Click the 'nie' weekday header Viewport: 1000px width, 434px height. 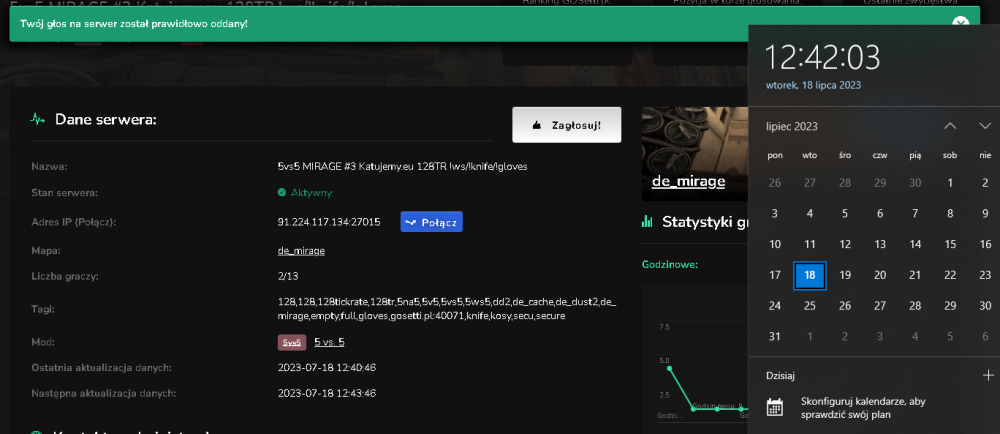[985, 155]
